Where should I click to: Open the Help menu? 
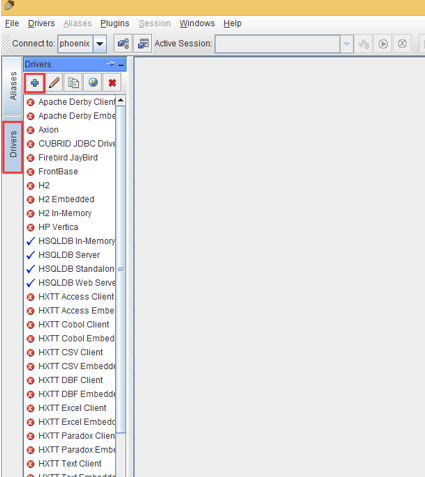coord(232,23)
